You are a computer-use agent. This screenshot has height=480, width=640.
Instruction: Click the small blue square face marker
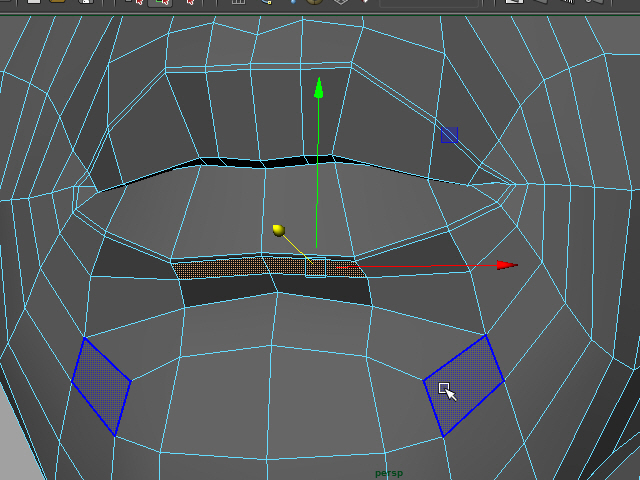point(449,135)
